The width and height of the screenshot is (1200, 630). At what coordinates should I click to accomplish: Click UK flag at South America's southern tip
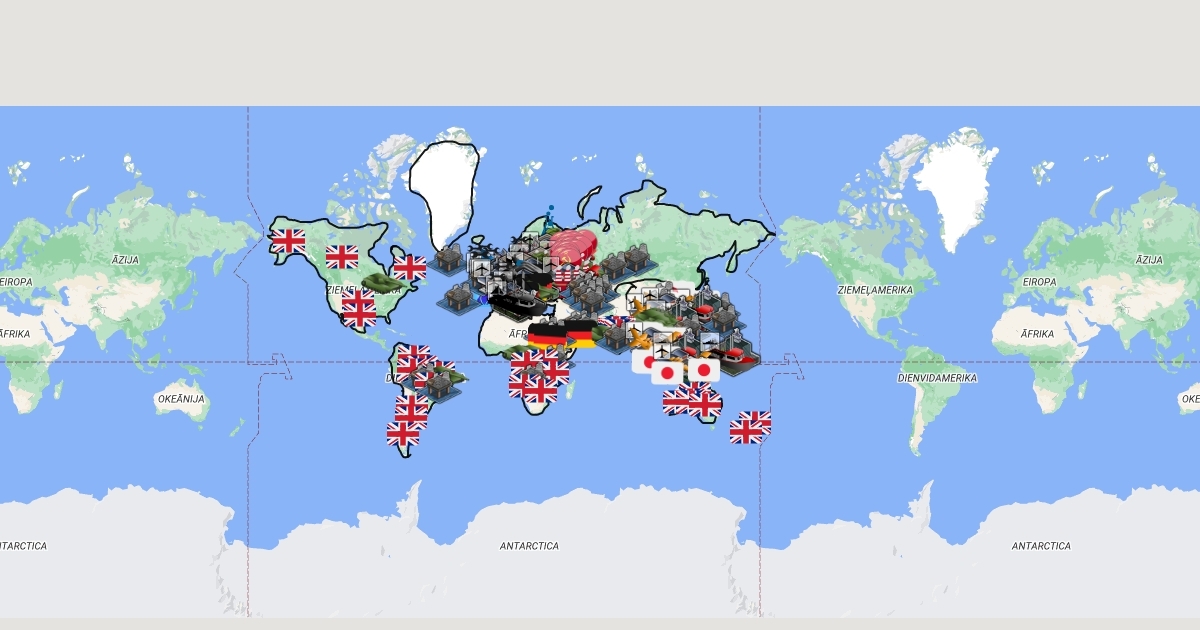click(404, 434)
